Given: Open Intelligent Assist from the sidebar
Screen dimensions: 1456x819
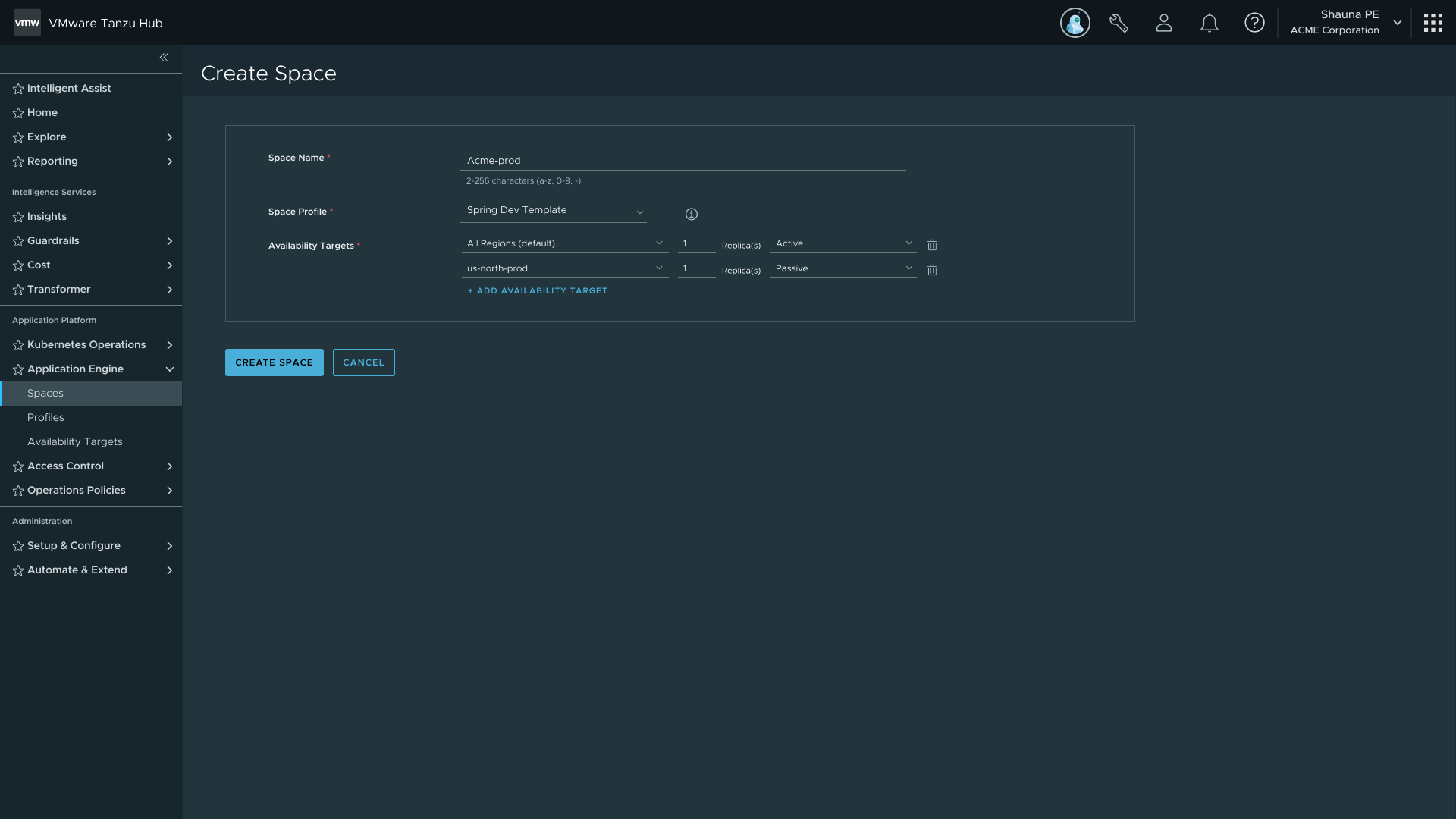Looking at the screenshot, I should (x=69, y=88).
